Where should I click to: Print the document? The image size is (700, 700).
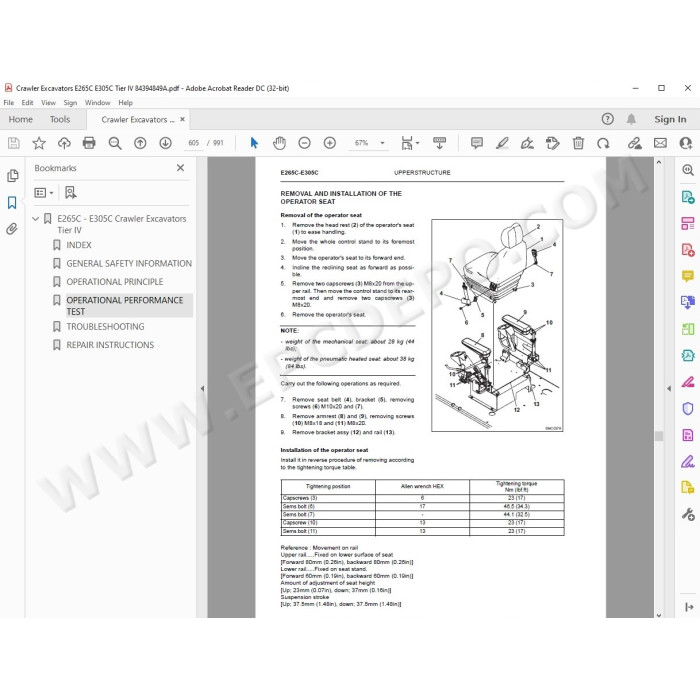pos(89,143)
